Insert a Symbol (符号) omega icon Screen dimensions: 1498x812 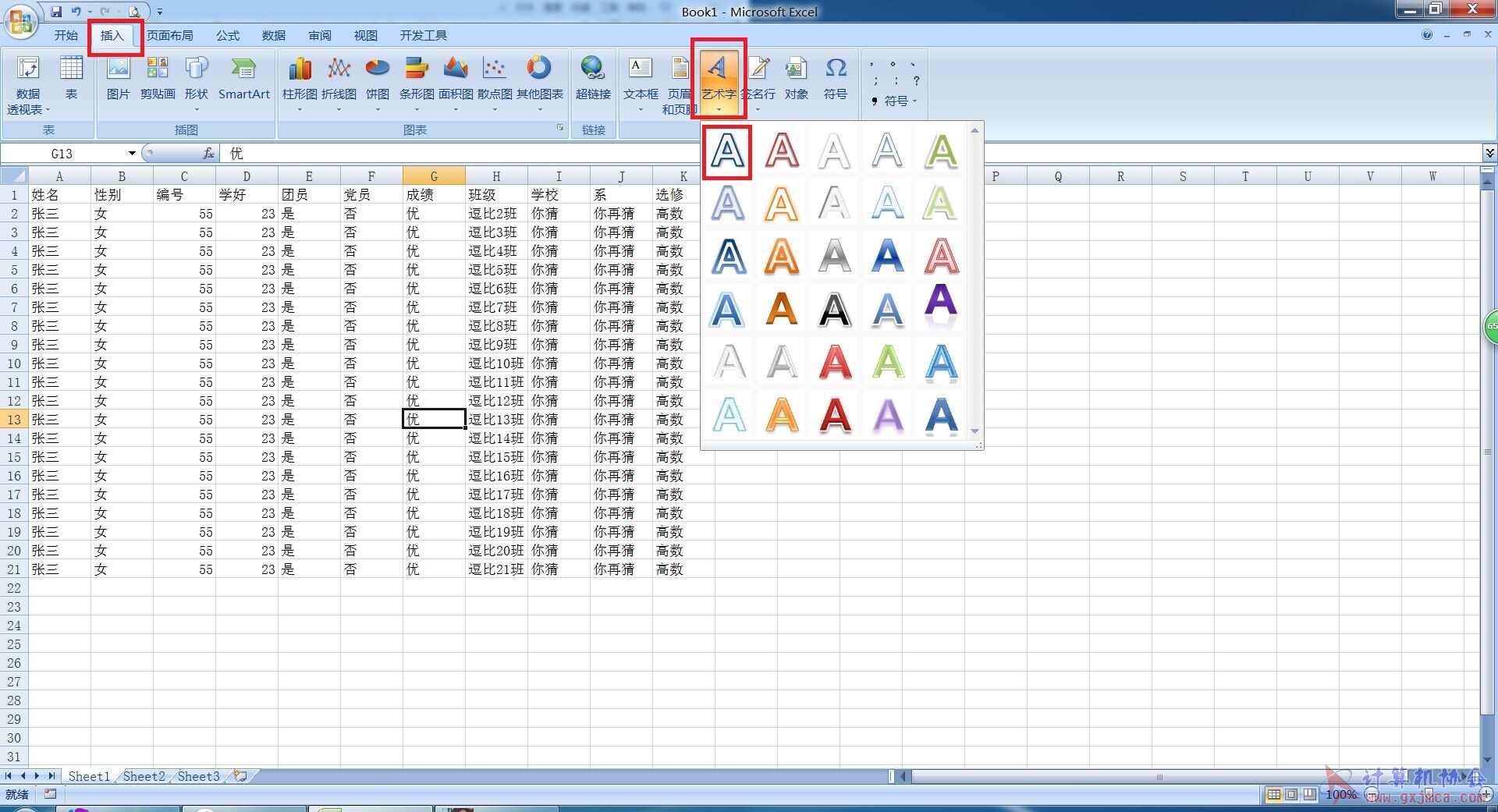pos(836,78)
